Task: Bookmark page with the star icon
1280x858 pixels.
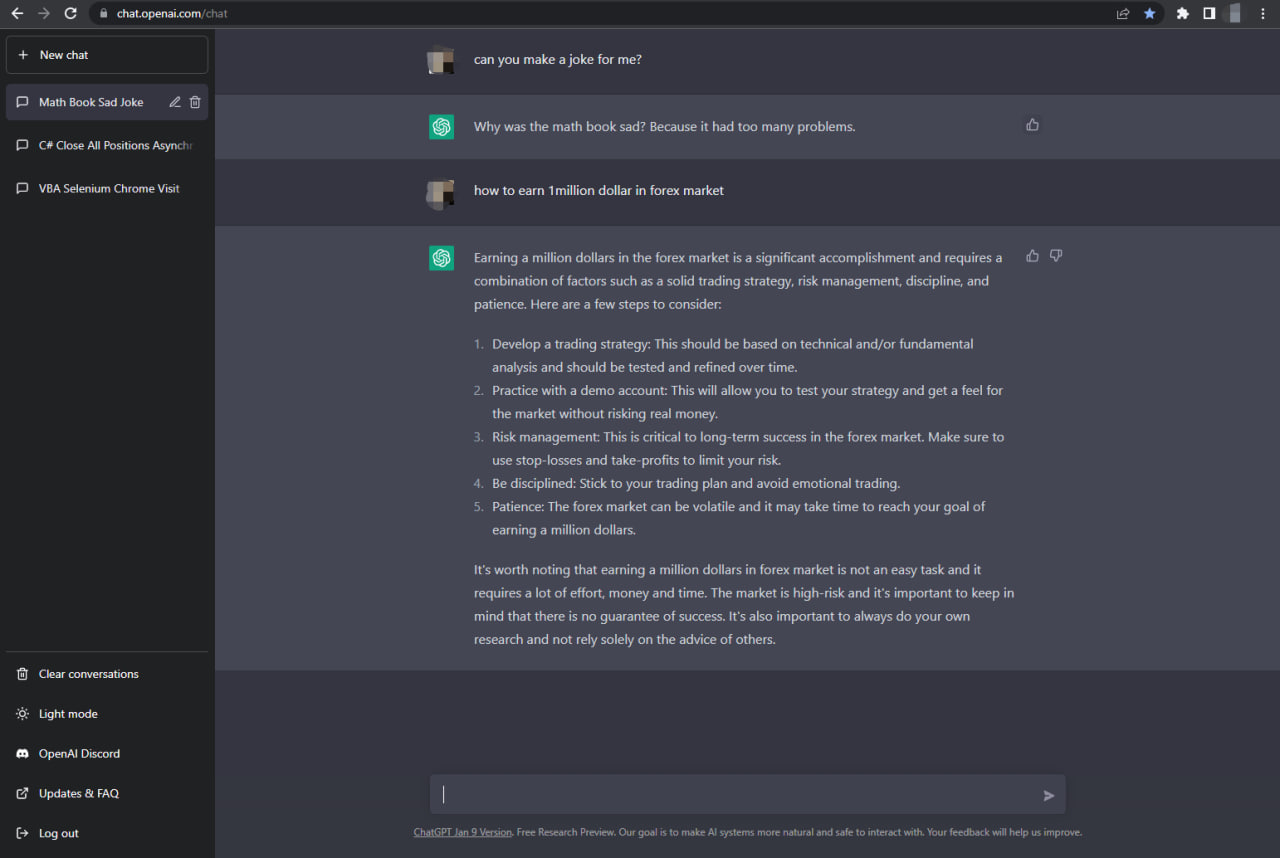Action: [x=1149, y=13]
